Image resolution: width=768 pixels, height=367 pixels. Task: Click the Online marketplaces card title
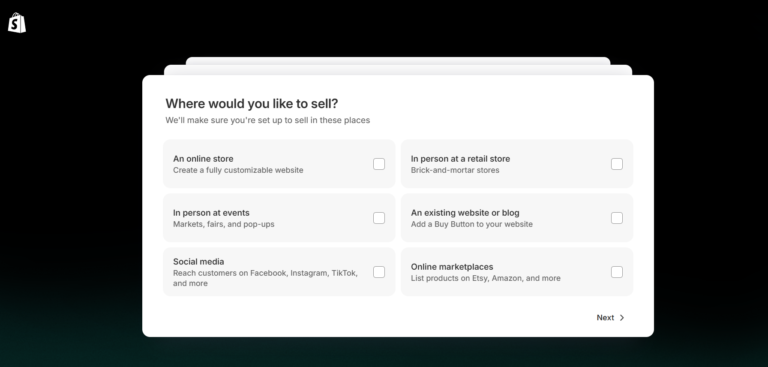tap(452, 267)
